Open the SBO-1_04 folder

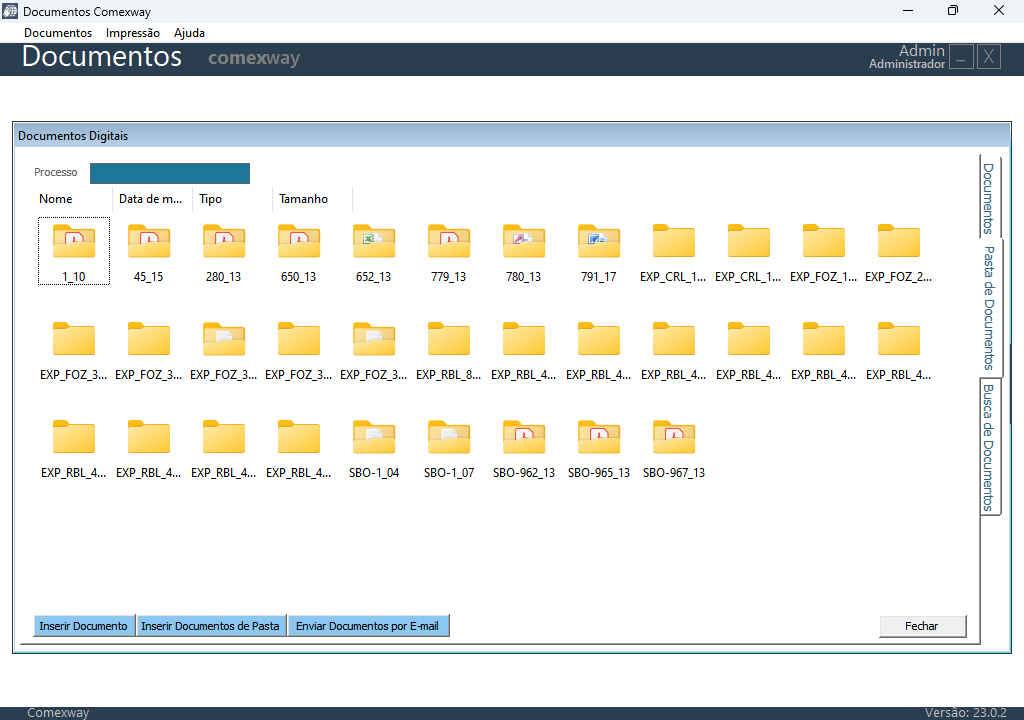(x=374, y=448)
